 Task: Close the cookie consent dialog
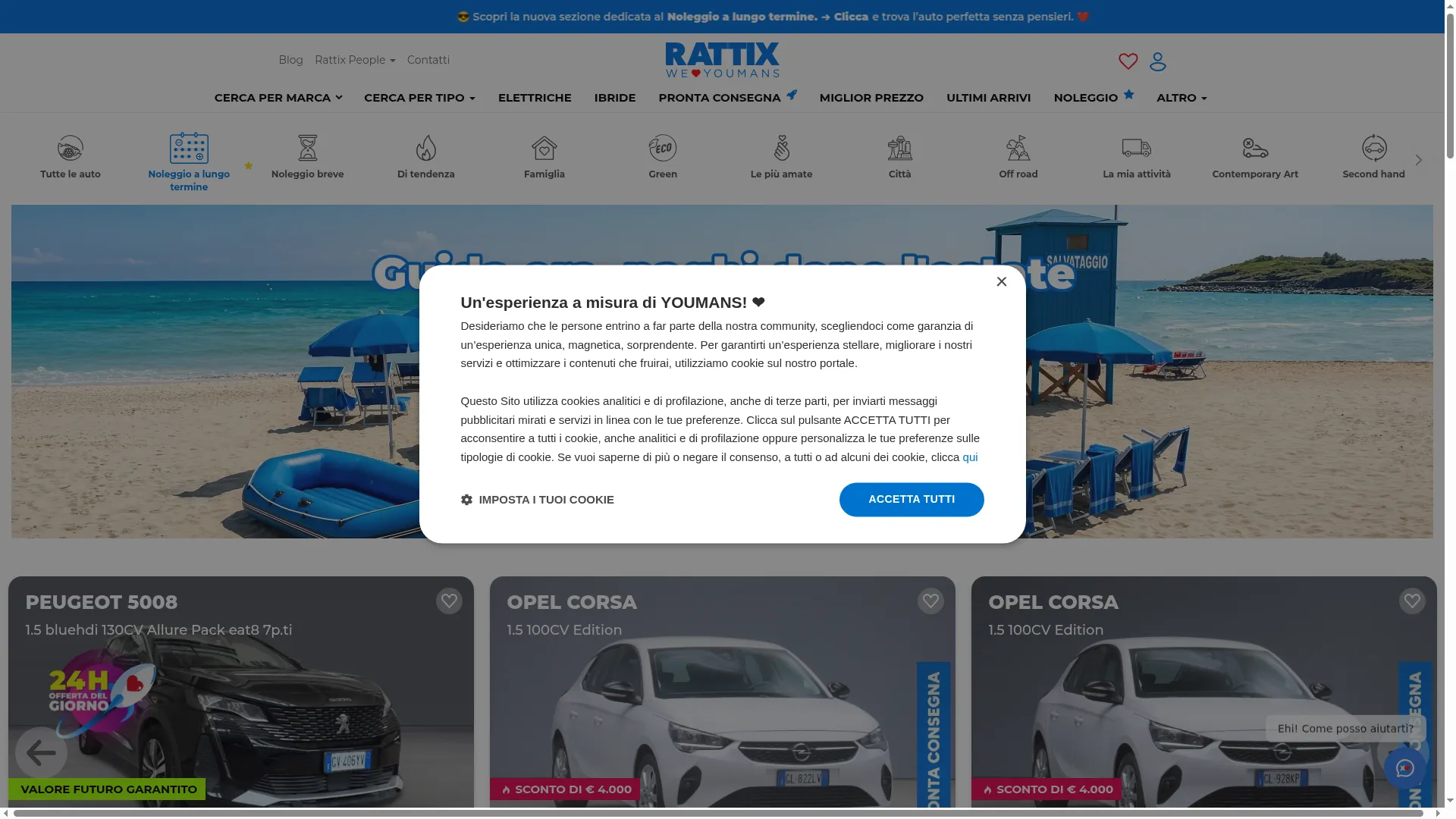[x=1002, y=281]
